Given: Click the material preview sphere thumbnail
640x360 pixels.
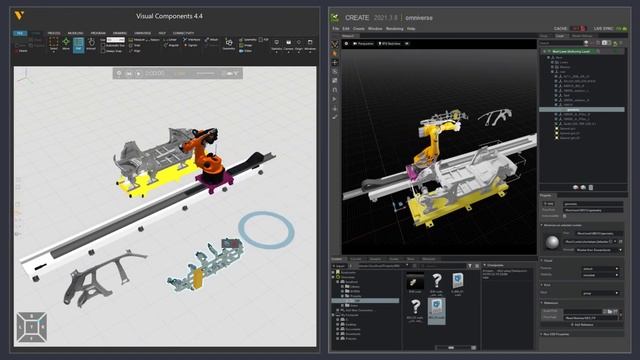Looking at the screenshot, I should pos(551,242).
